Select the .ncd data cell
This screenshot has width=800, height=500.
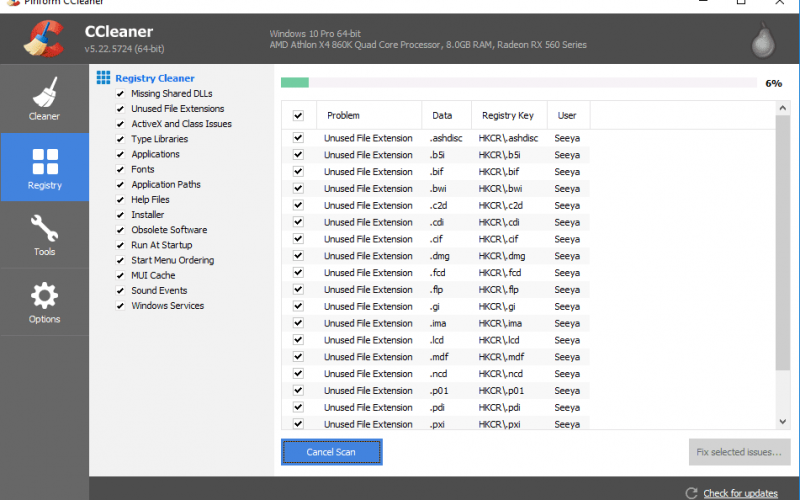pyautogui.click(x=438, y=373)
